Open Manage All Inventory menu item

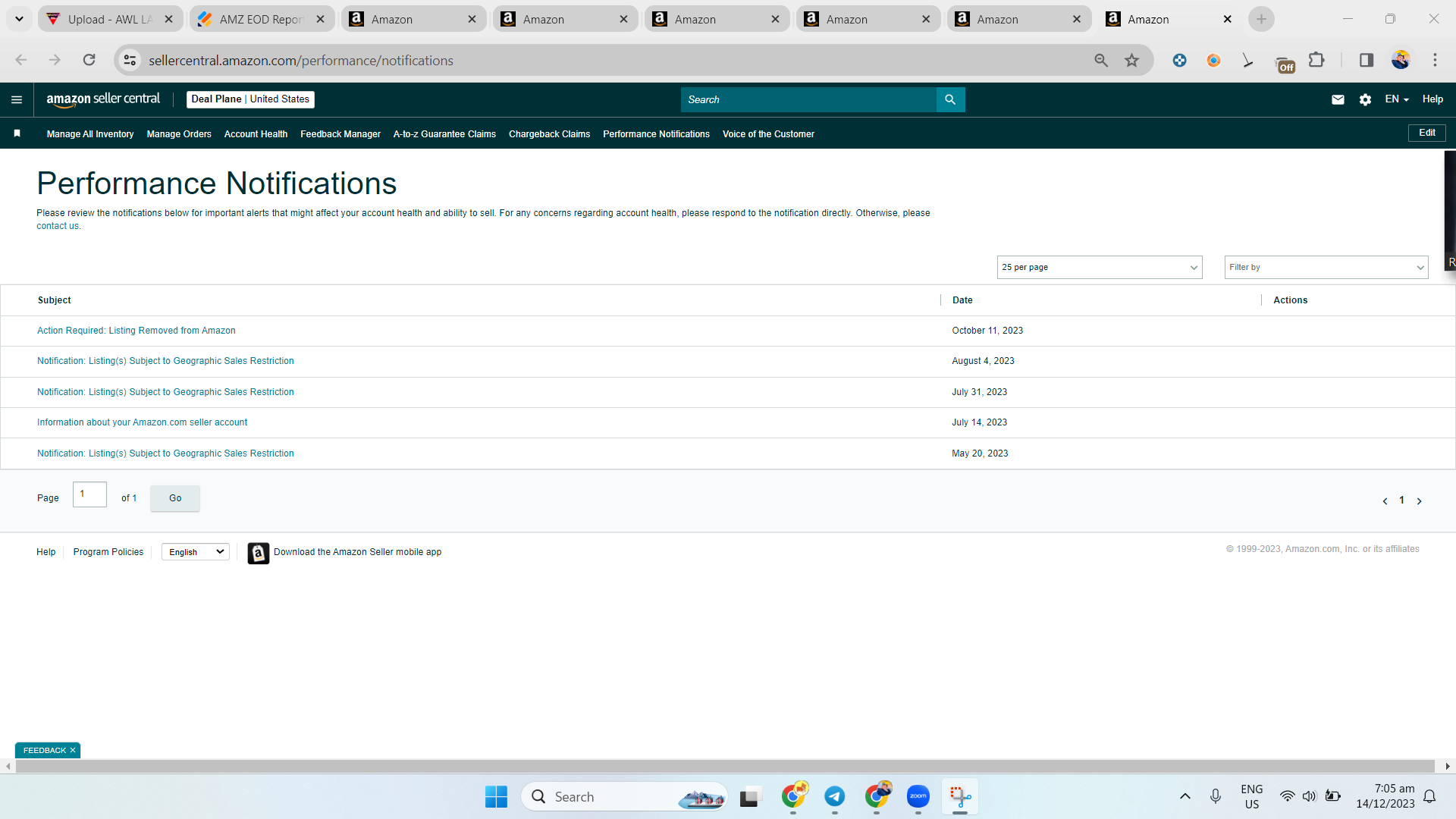[x=90, y=134]
